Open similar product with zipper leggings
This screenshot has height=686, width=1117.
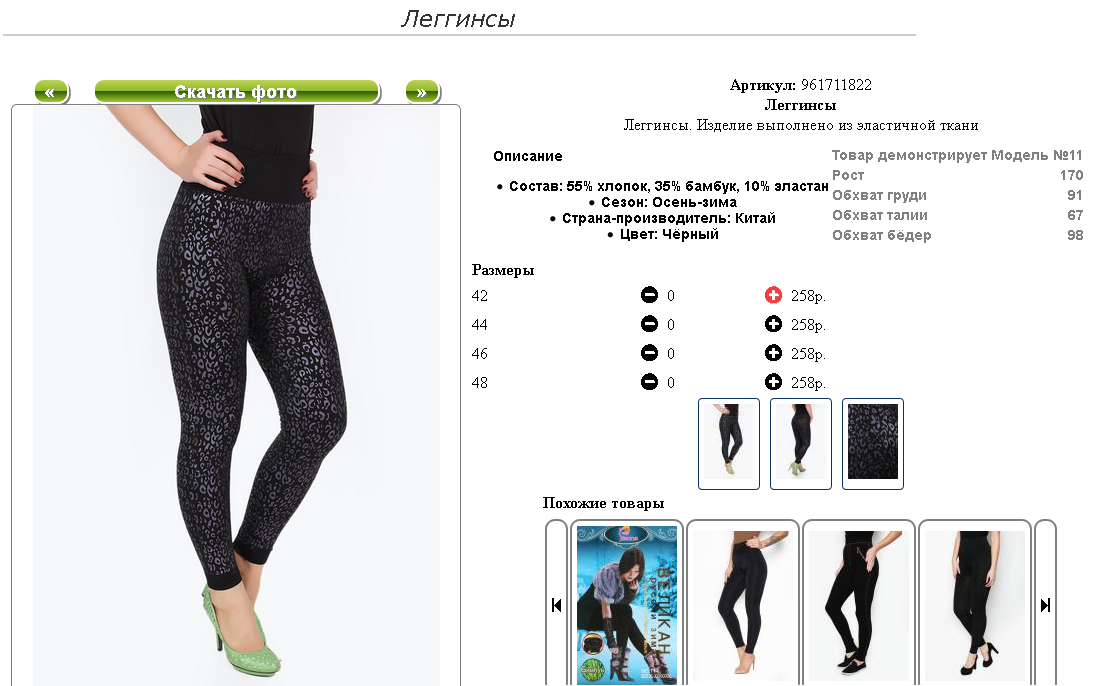tap(858, 605)
